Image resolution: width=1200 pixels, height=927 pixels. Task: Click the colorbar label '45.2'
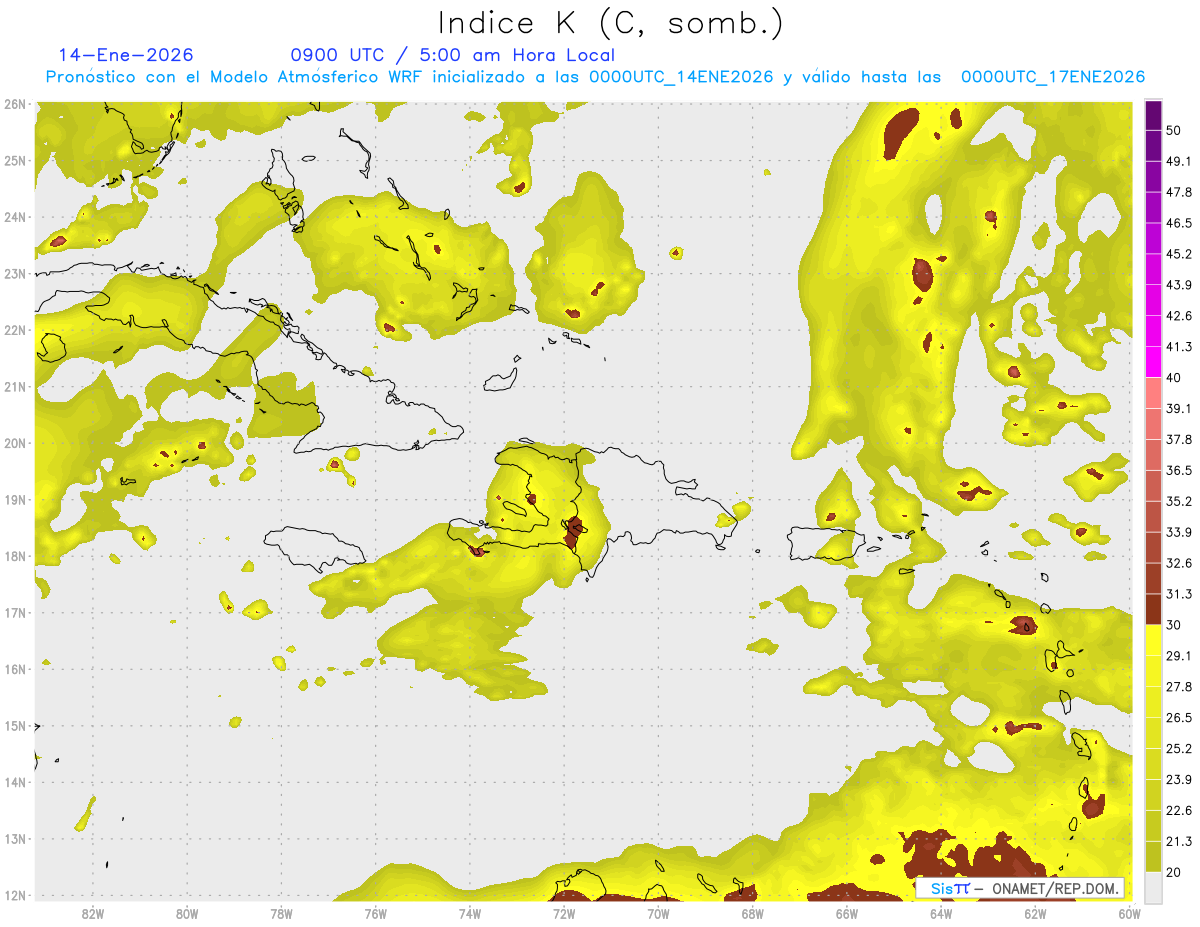(x=1179, y=254)
